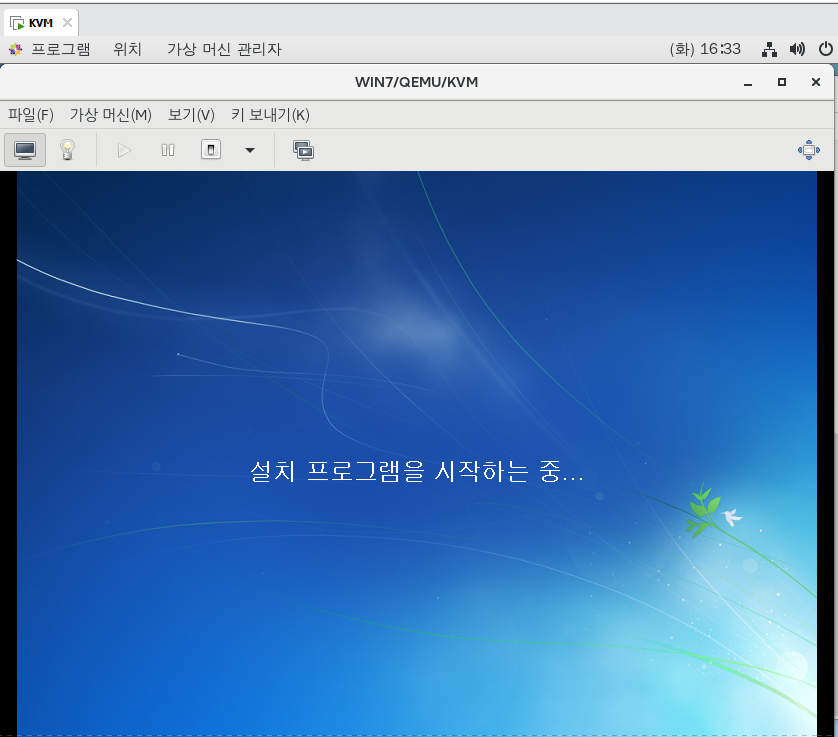Click the 설치 프로그램을 시작하는 중 text
The height and width of the screenshot is (737, 838).
click(x=416, y=471)
